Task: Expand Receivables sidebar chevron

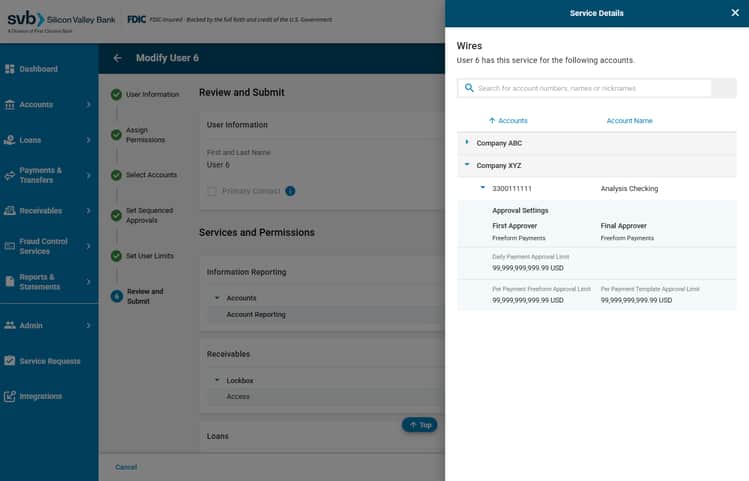Action: pyautogui.click(x=88, y=211)
